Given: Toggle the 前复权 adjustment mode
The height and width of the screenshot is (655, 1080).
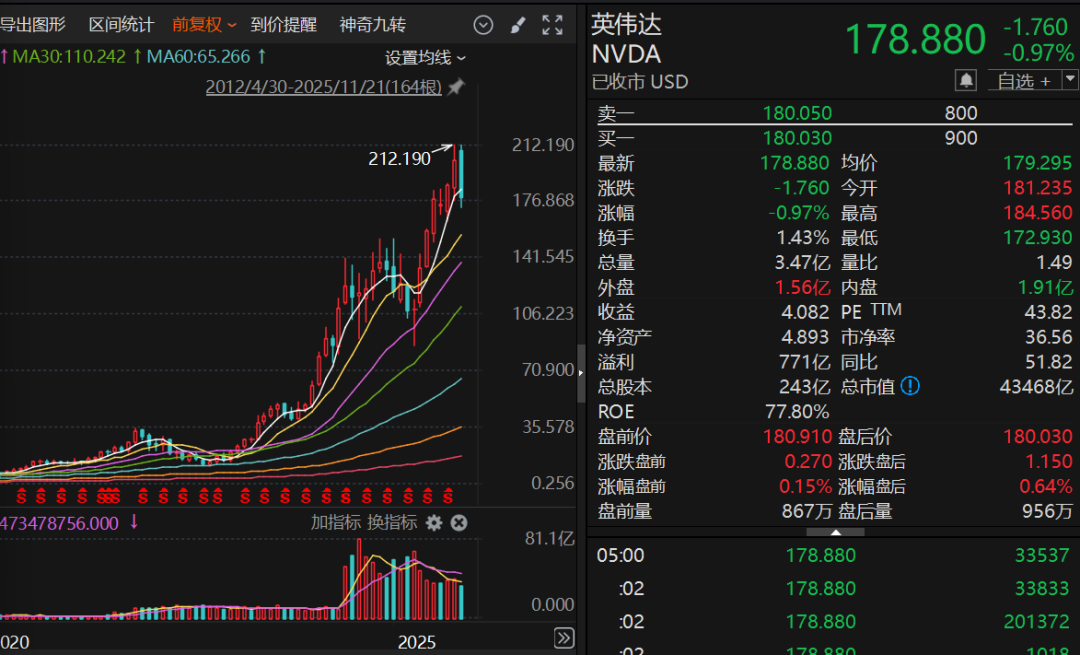Looking at the screenshot, I should [x=196, y=25].
